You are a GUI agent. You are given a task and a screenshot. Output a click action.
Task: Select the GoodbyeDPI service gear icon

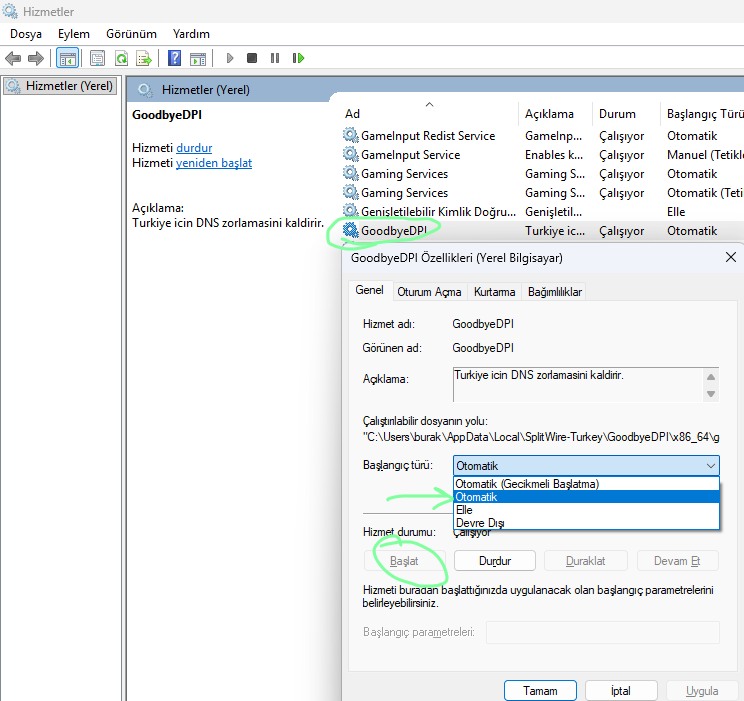coord(351,230)
